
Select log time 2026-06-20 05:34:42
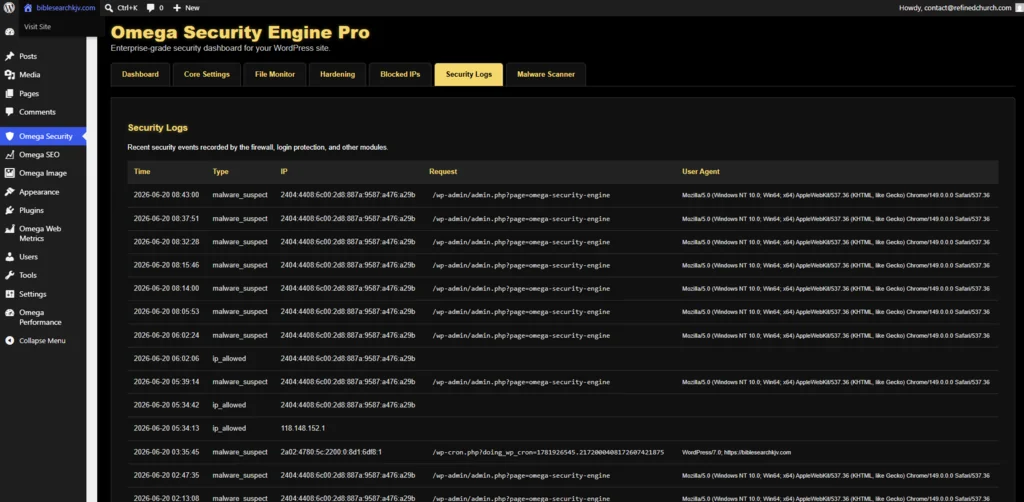tap(167, 405)
